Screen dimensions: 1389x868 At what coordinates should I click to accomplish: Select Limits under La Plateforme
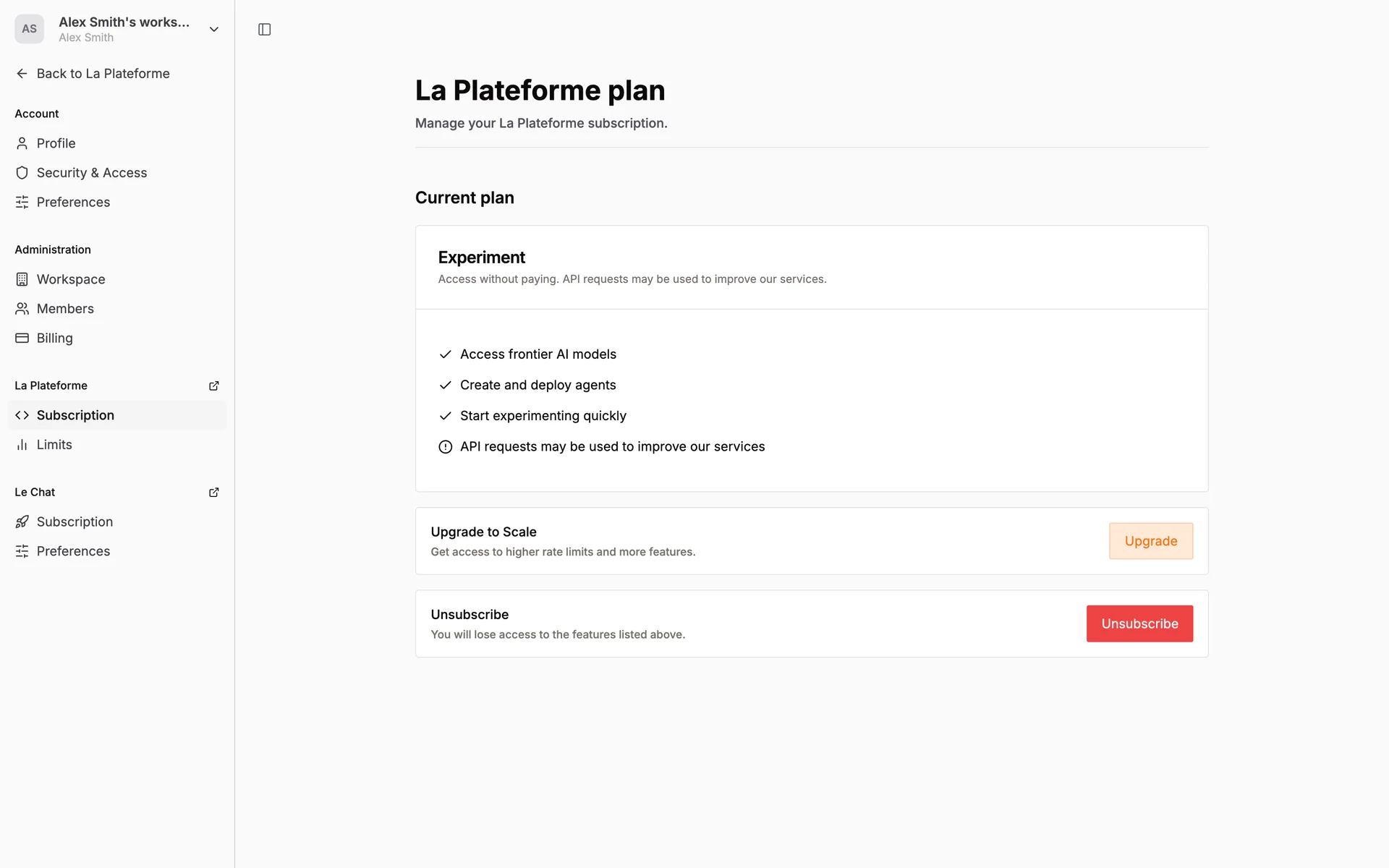[x=54, y=445]
